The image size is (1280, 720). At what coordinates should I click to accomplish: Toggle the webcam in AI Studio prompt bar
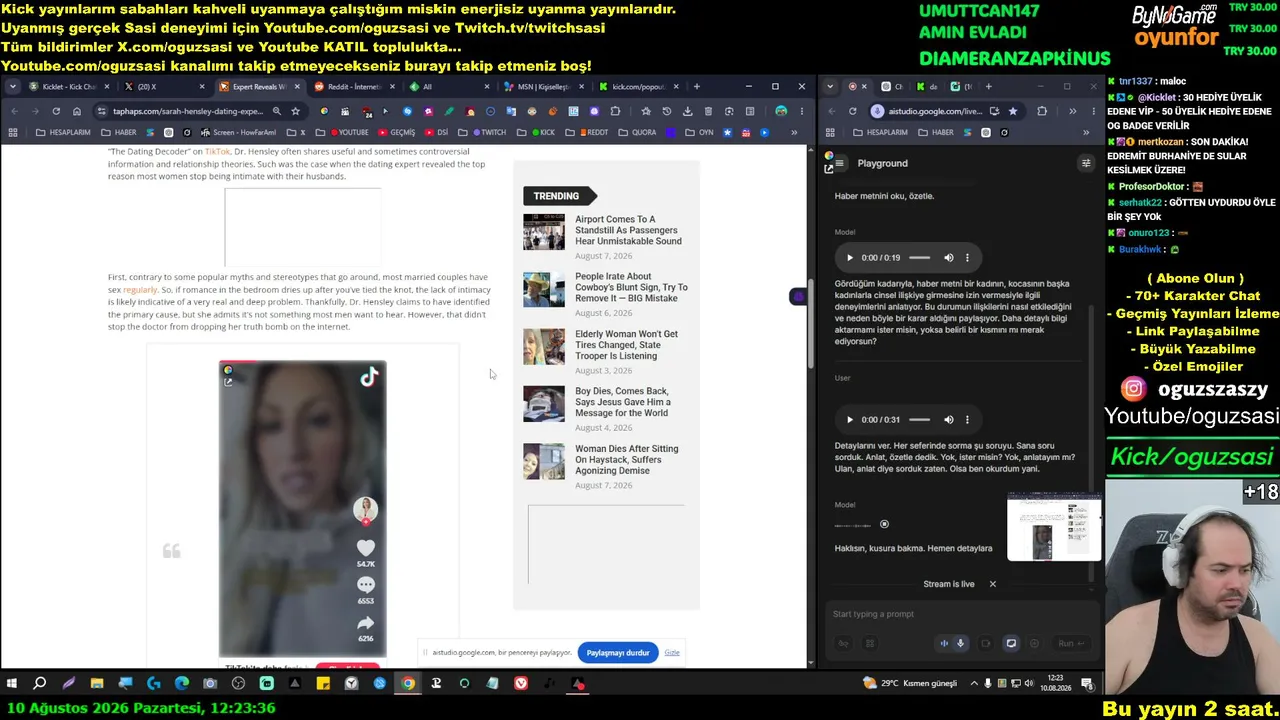(986, 644)
